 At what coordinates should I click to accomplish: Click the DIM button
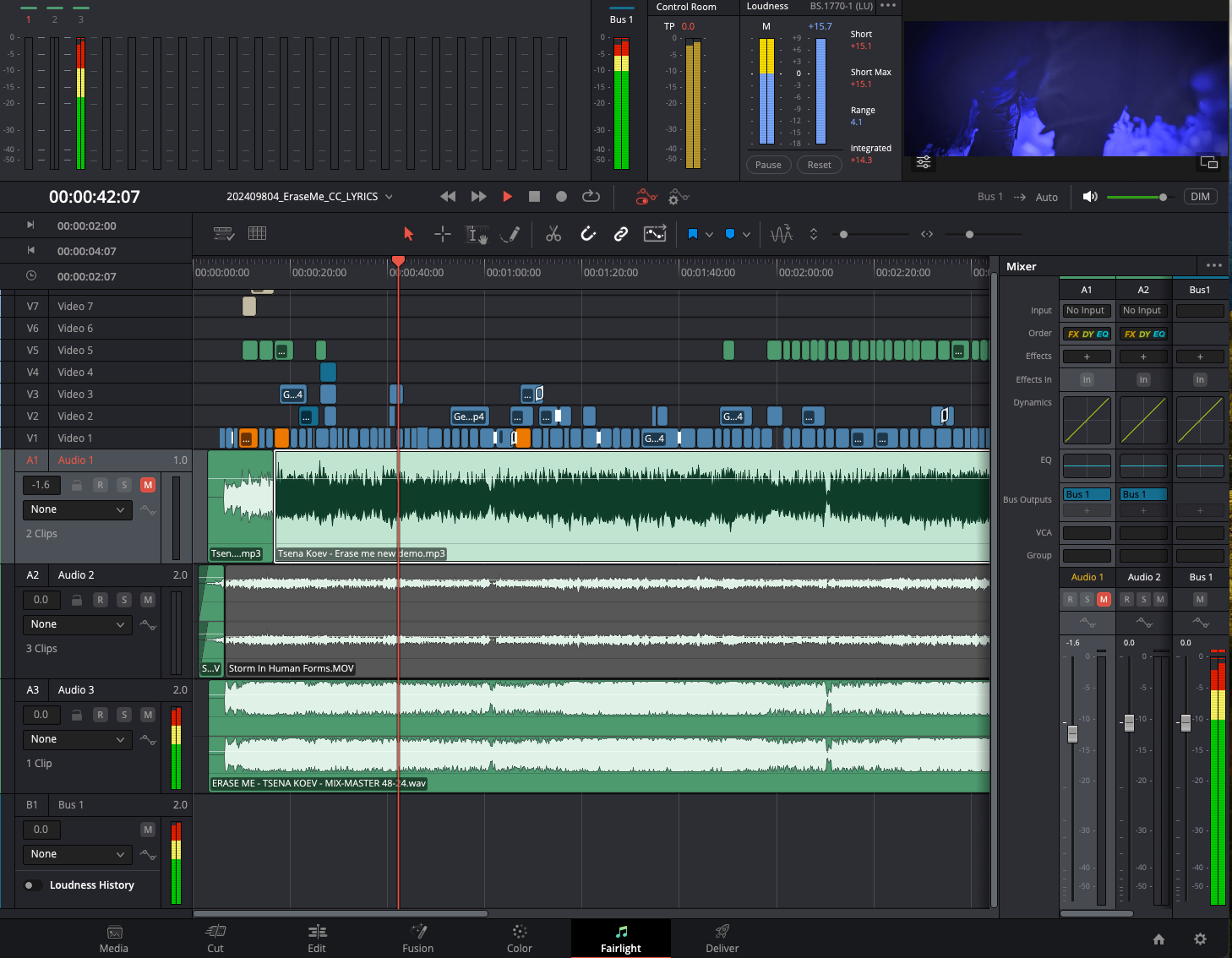[x=1200, y=197]
